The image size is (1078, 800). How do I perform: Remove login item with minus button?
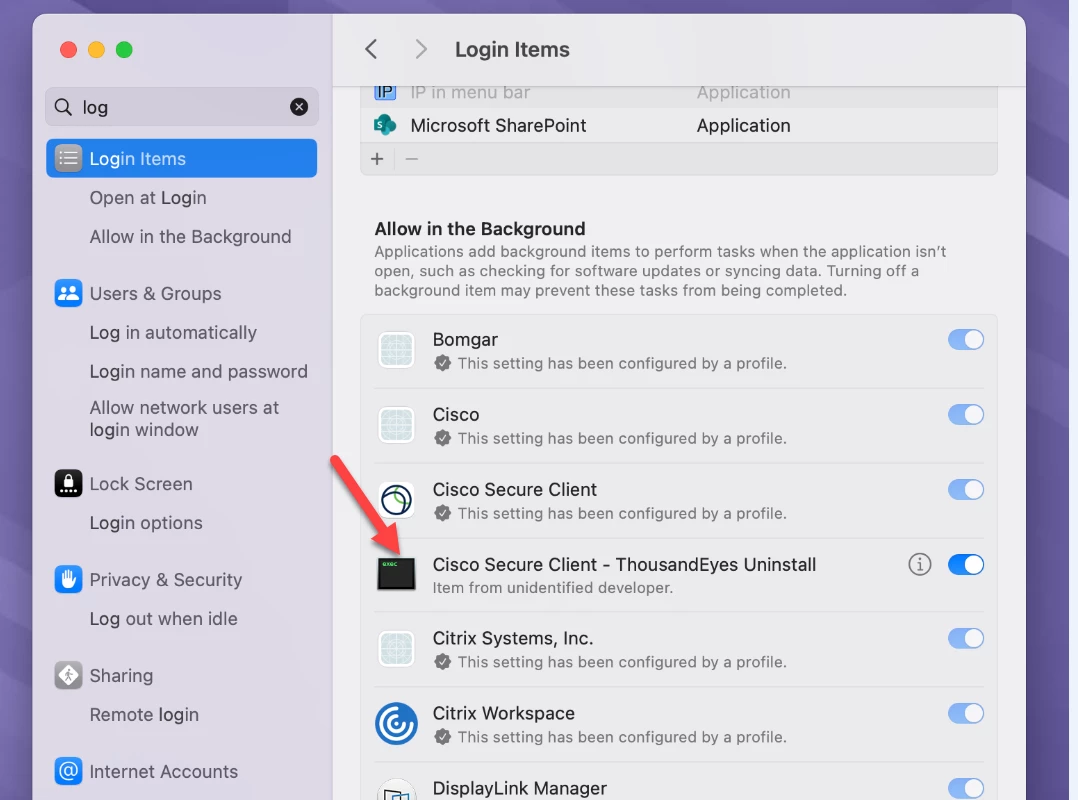pos(411,159)
